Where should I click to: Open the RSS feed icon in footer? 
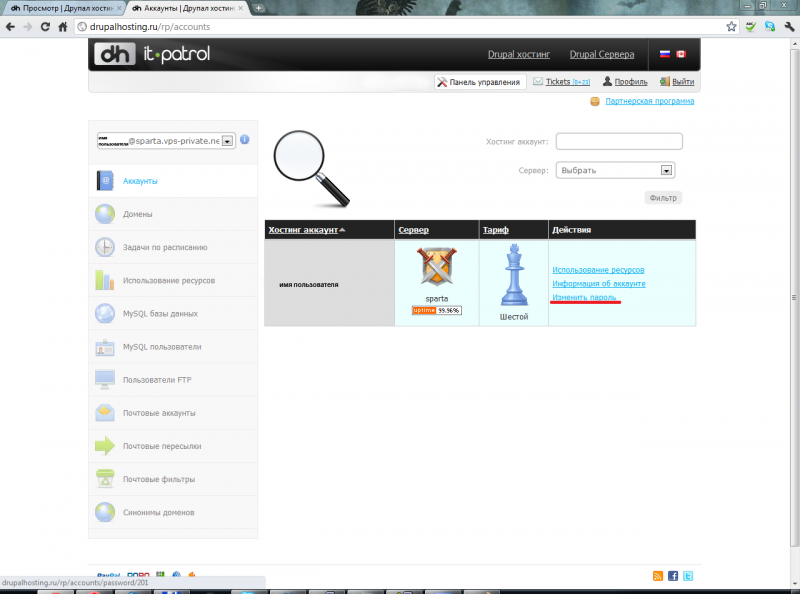coord(657,576)
